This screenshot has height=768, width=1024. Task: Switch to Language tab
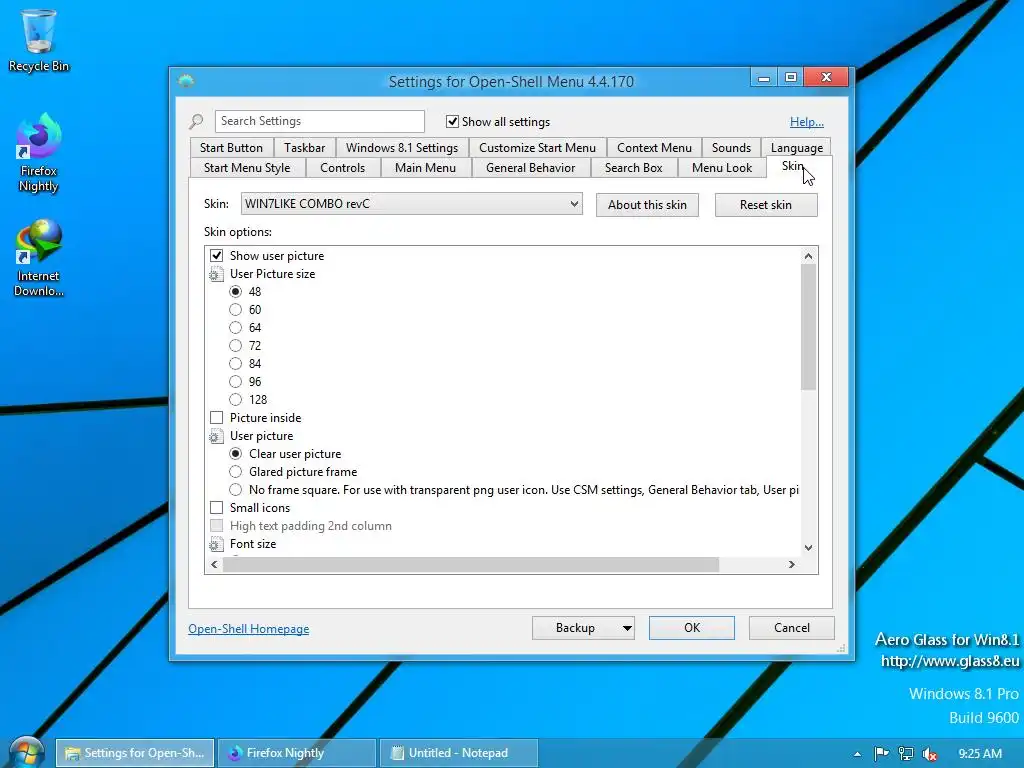797,148
